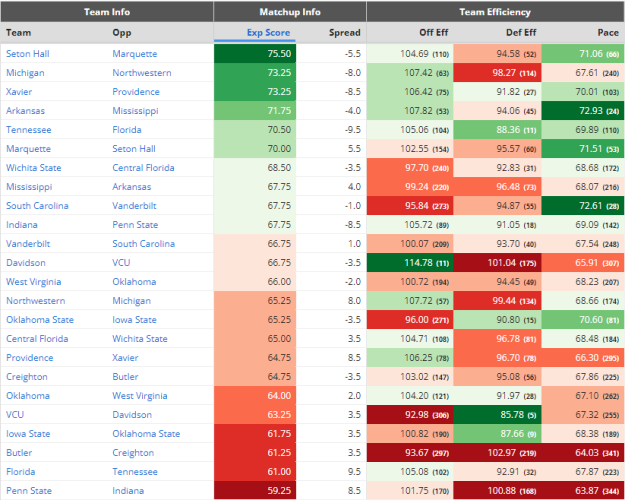The width and height of the screenshot is (625, 500).
Task: Open Seton Hall team link in first row
Action: coord(28,54)
